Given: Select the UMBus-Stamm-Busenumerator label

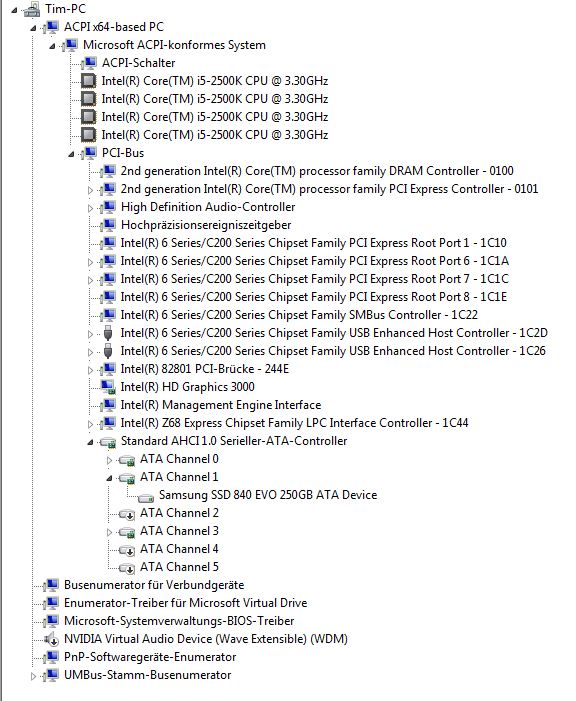Looking at the screenshot, I should 148,675.
